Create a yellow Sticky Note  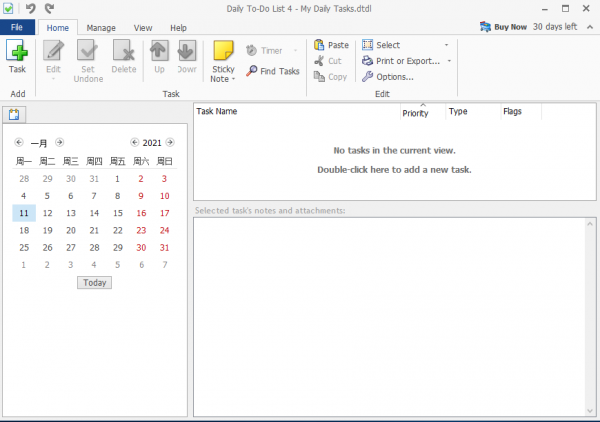pos(223,61)
